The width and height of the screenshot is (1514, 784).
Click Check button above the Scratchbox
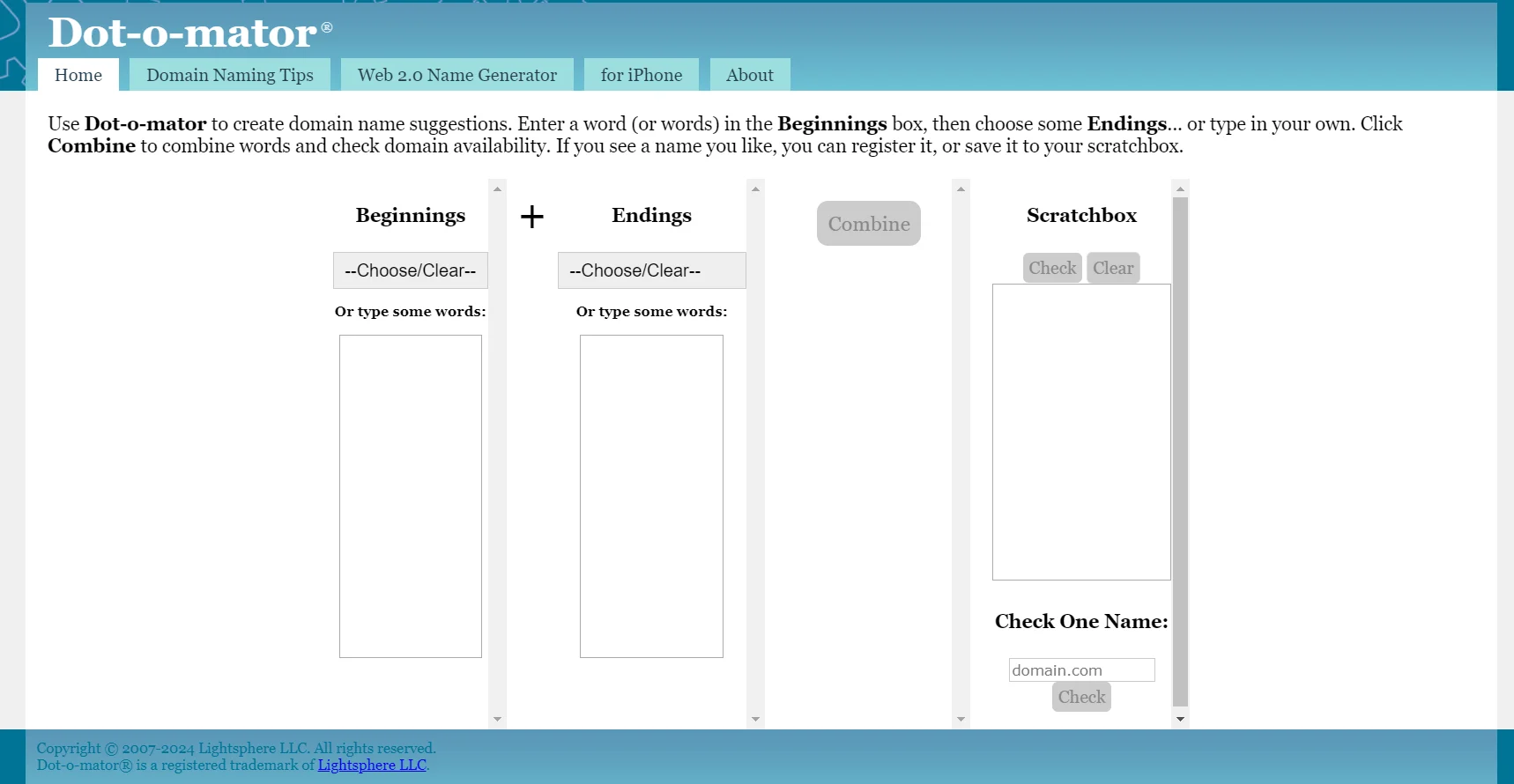click(1052, 268)
